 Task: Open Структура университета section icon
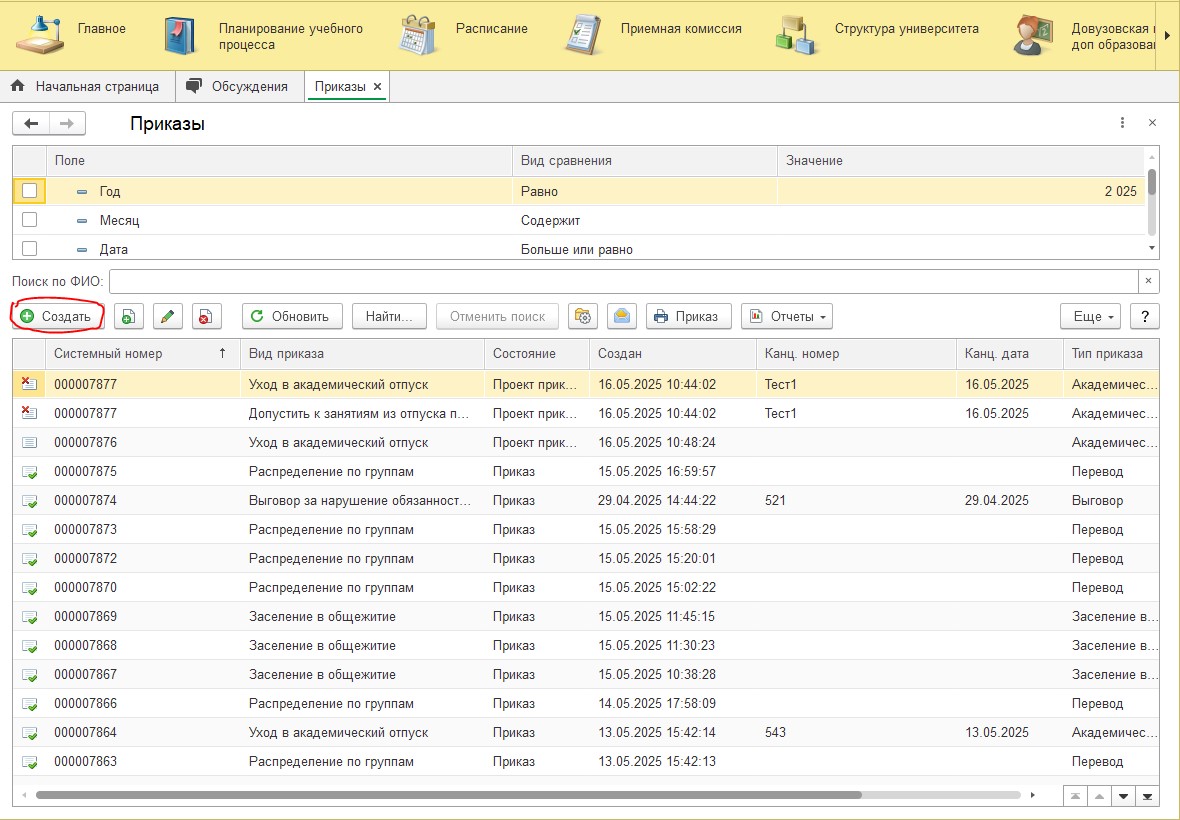pyautogui.click(x=796, y=35)
